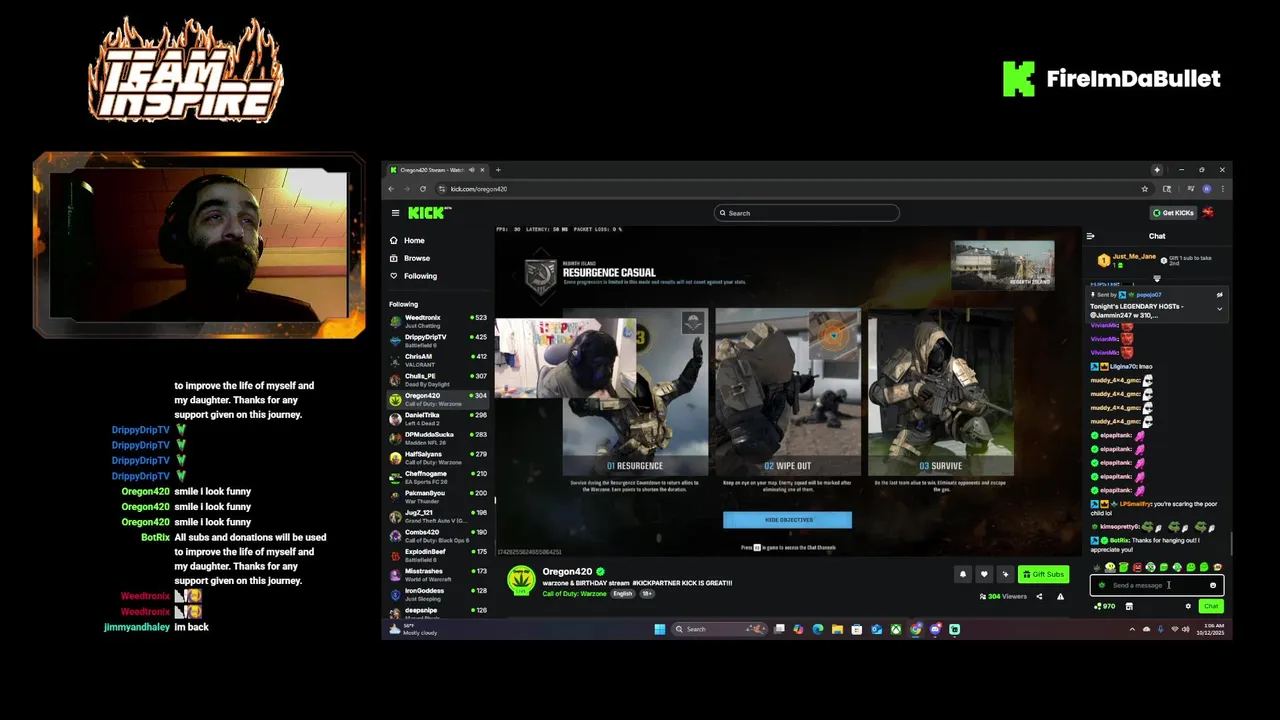Open the chat shop icon next to points

(x=1129, y=606)
